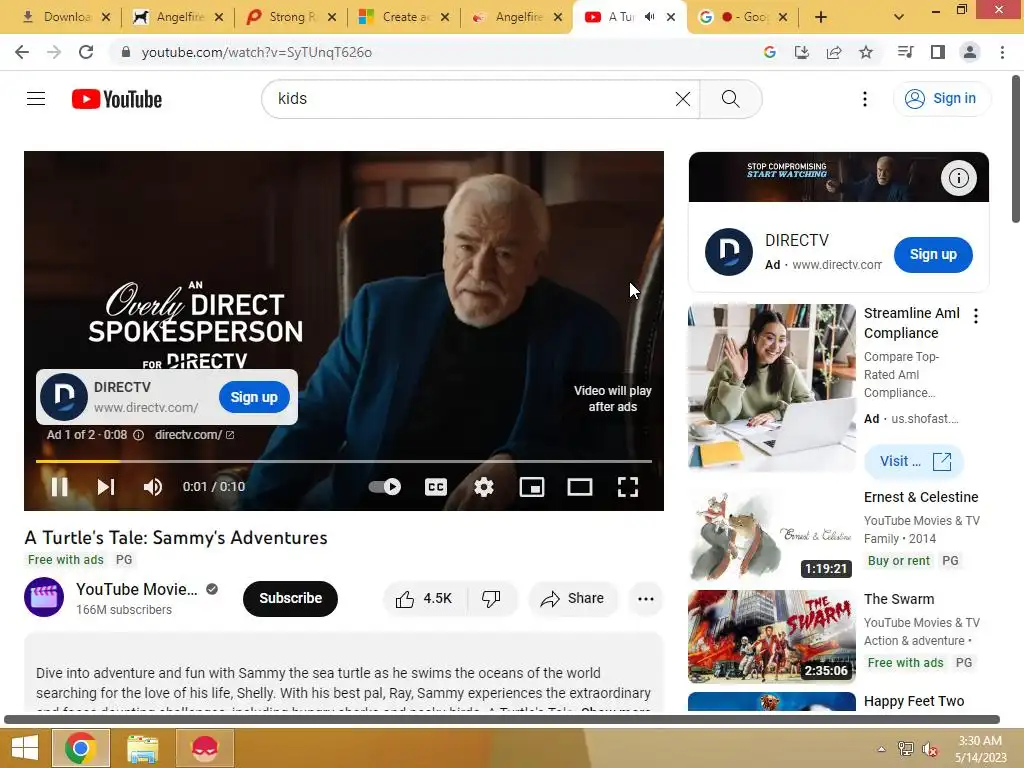Open a new tab with the plus button
The height and width of the screenshot is (768, 1024).
pos(821,17)
